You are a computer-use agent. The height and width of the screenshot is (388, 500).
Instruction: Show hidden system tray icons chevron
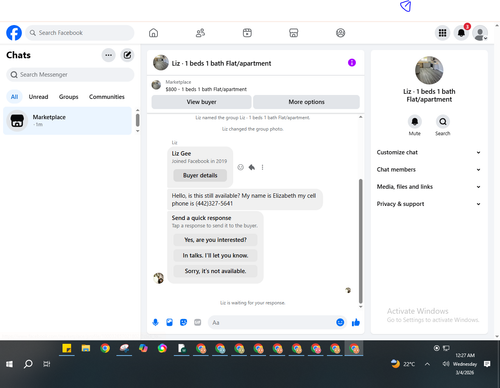click(x=427, y=364)
